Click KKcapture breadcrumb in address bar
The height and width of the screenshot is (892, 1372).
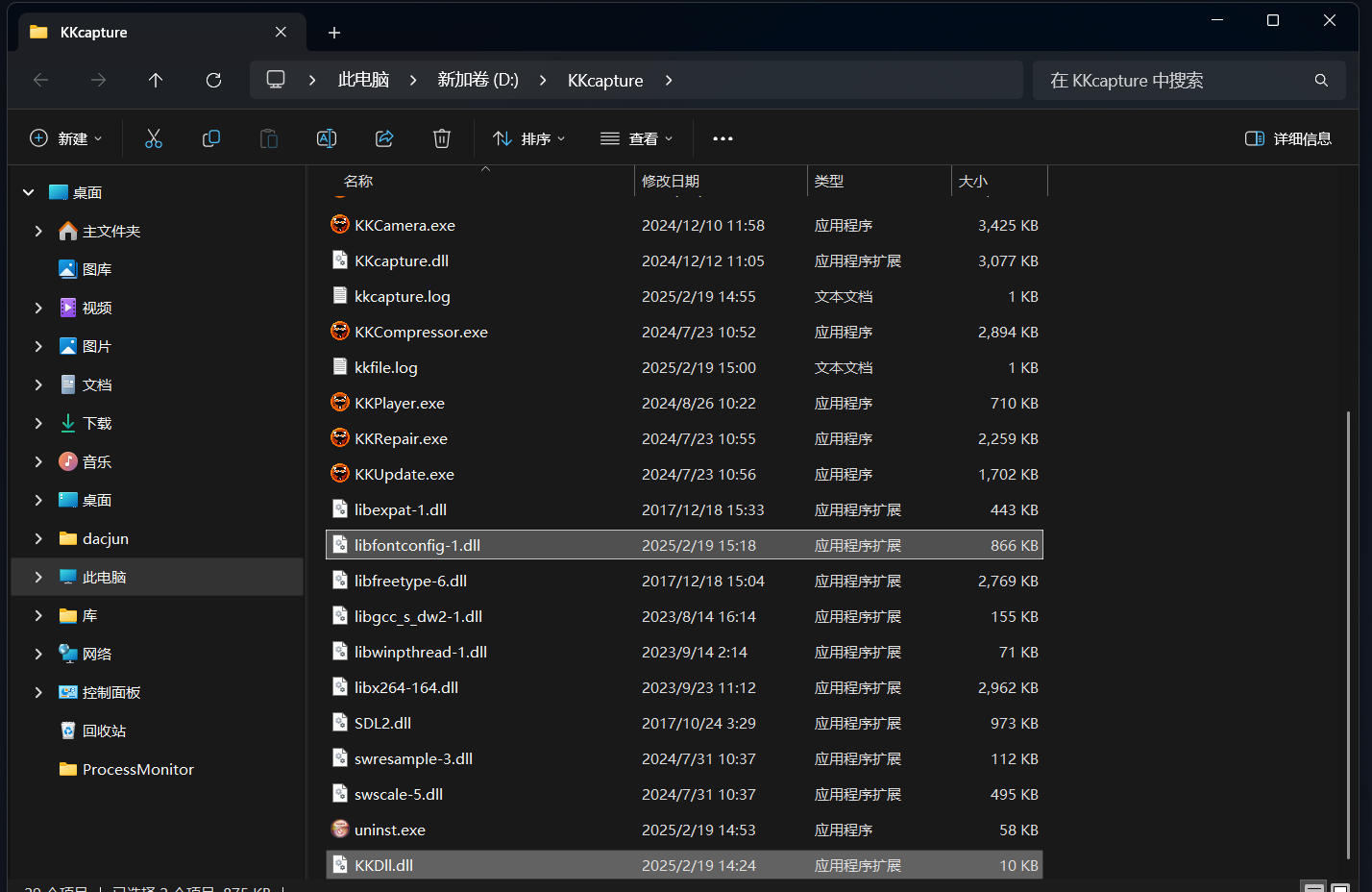pos(605,80)
